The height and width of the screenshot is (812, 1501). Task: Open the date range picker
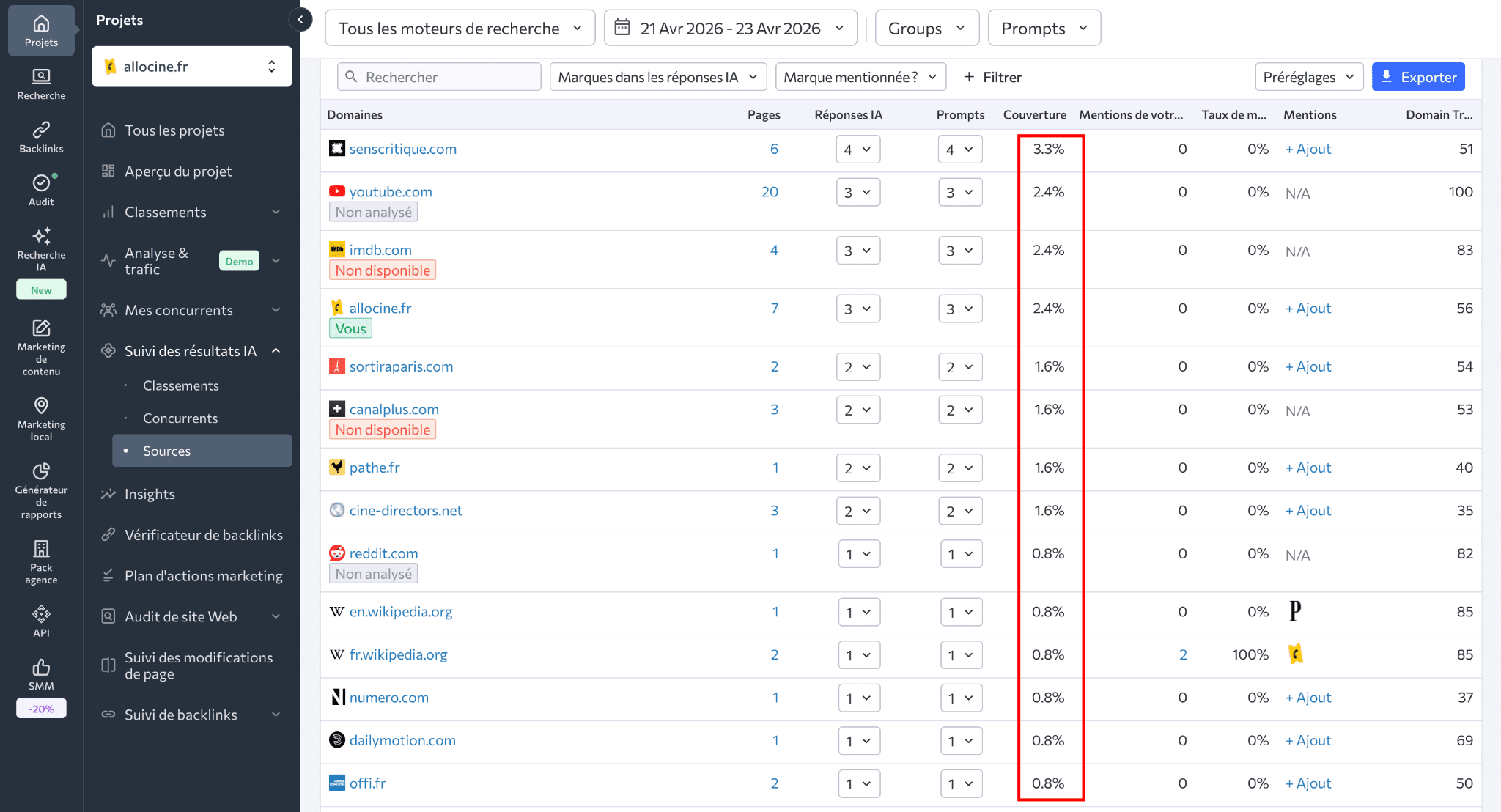click(730, 28)
